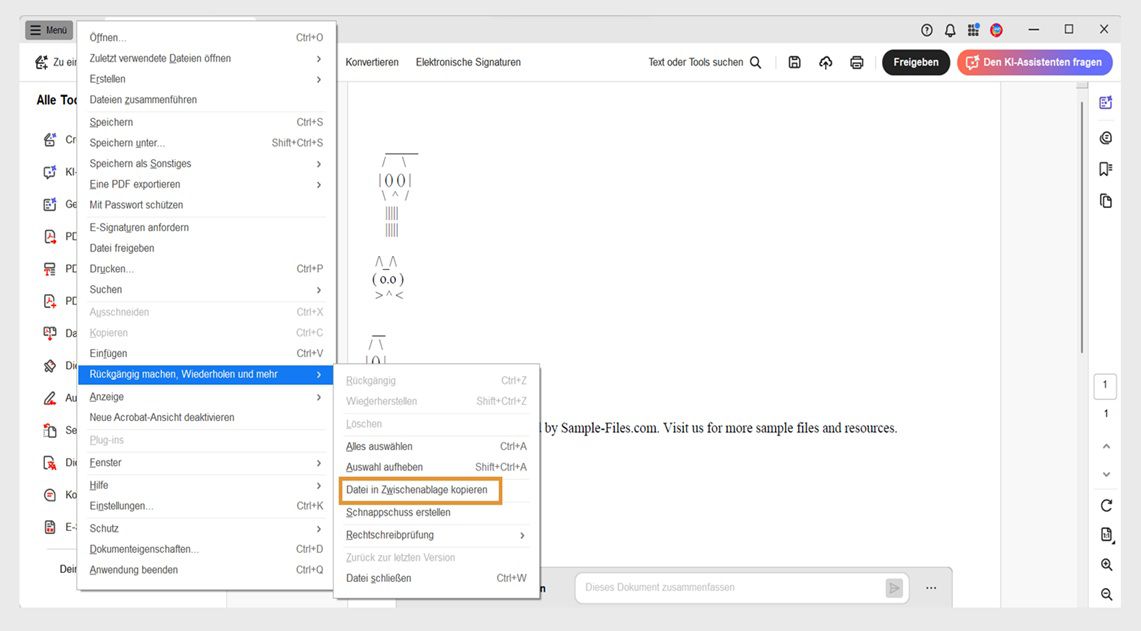Expand the Hilfe submenu

click(206, 485)
